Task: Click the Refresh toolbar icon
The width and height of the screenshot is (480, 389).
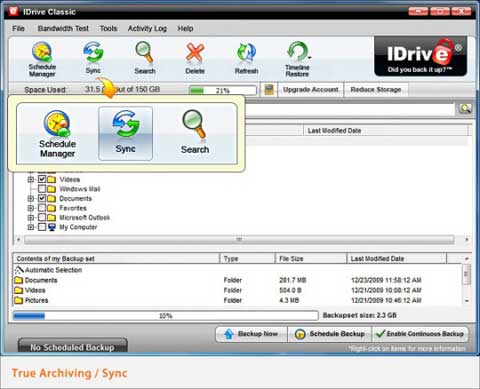Action: point(246,58)
